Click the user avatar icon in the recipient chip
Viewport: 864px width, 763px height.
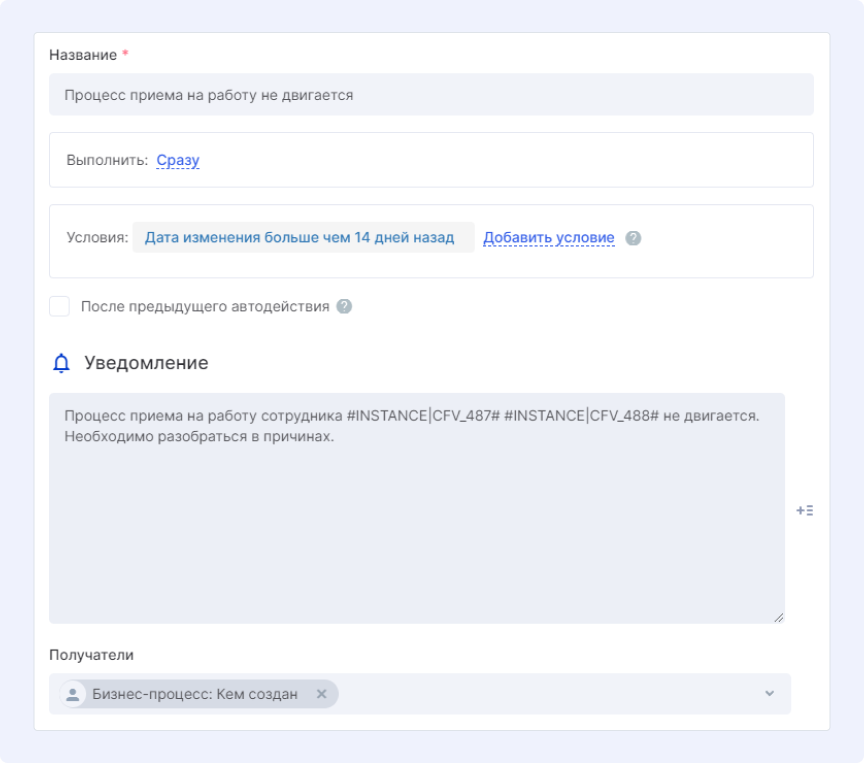coord(73,694)
